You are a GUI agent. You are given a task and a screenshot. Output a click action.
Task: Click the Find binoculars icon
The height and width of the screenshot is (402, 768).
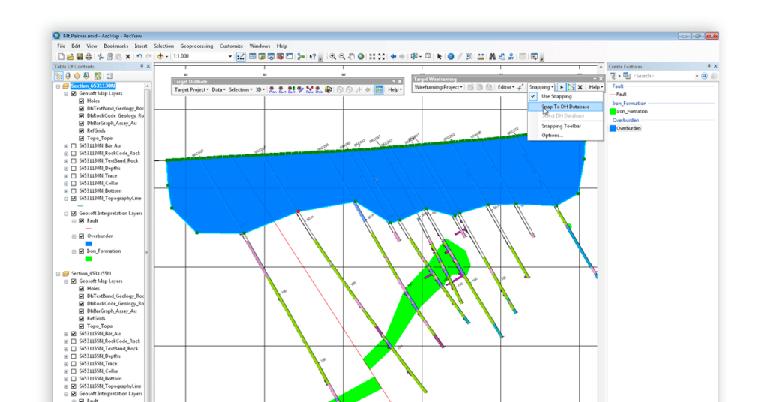pos(492,57)
